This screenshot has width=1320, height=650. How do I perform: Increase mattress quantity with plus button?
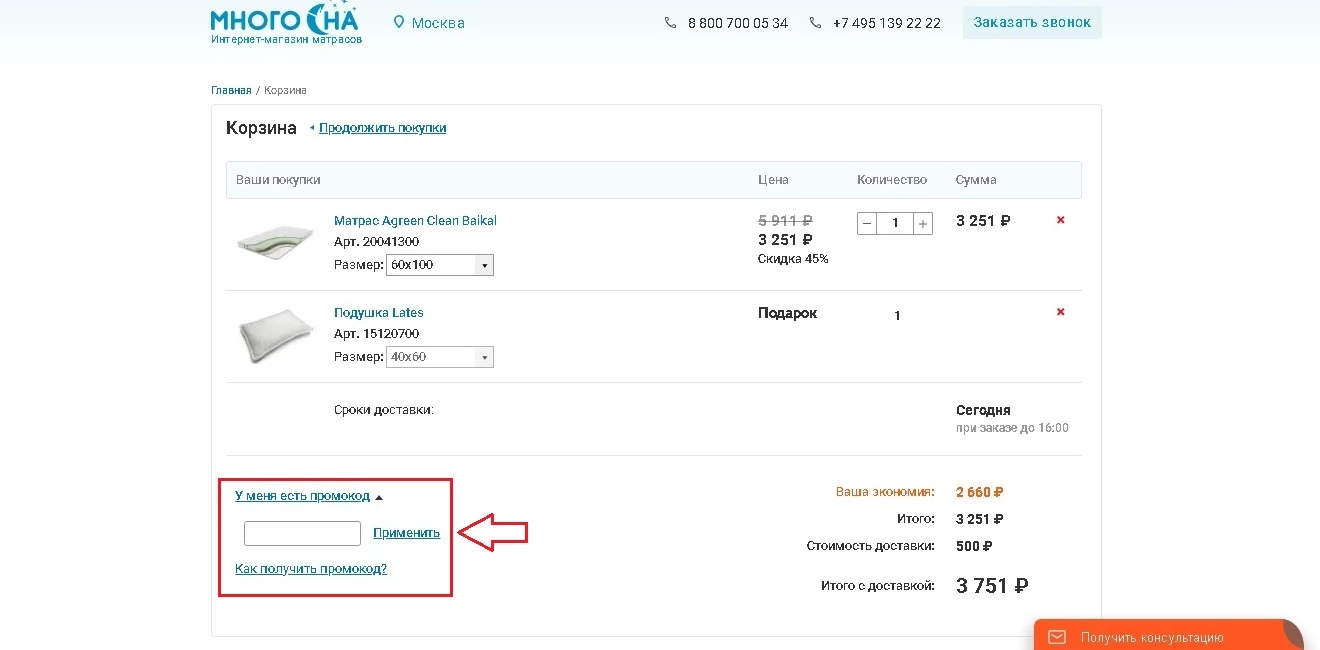(x=923, y=223)
